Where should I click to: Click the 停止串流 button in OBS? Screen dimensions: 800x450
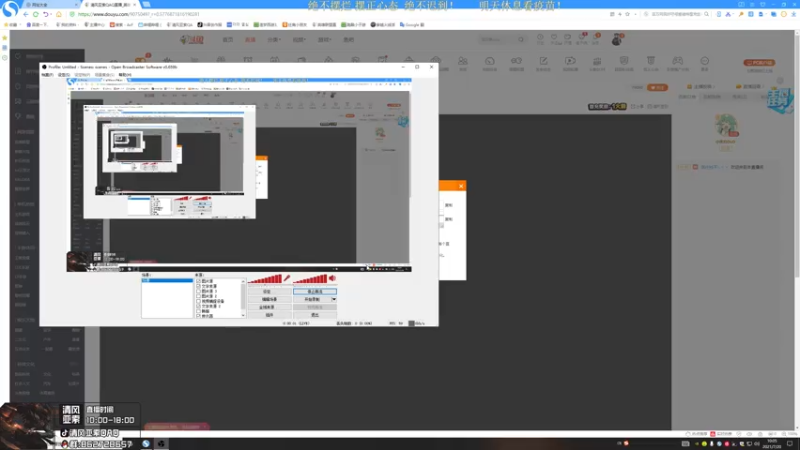pos(315,291)
